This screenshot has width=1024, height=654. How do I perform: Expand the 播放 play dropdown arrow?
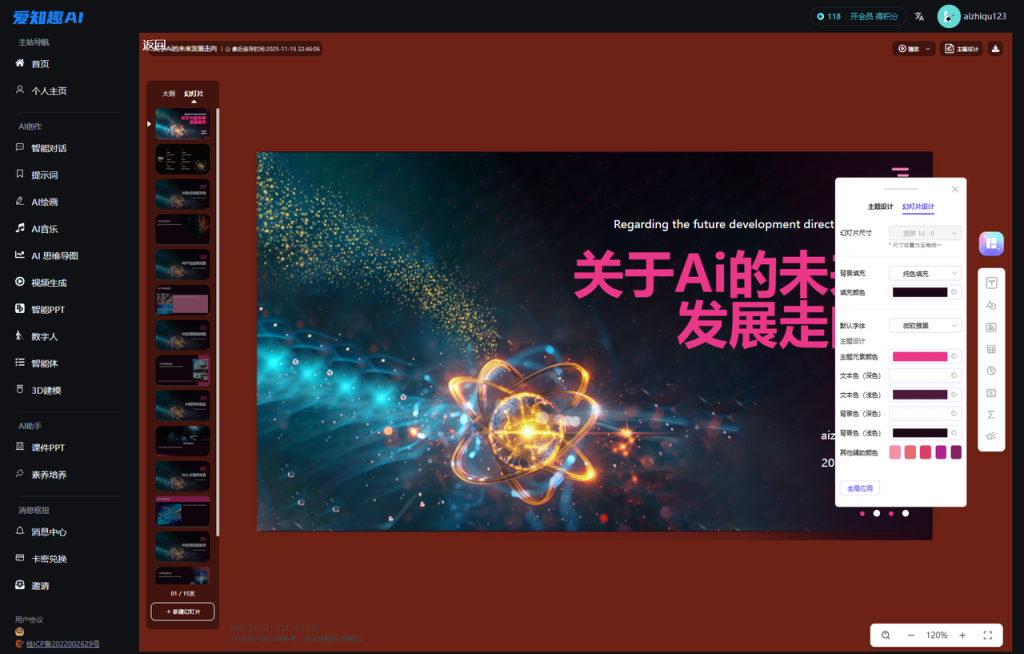[927, 49]
